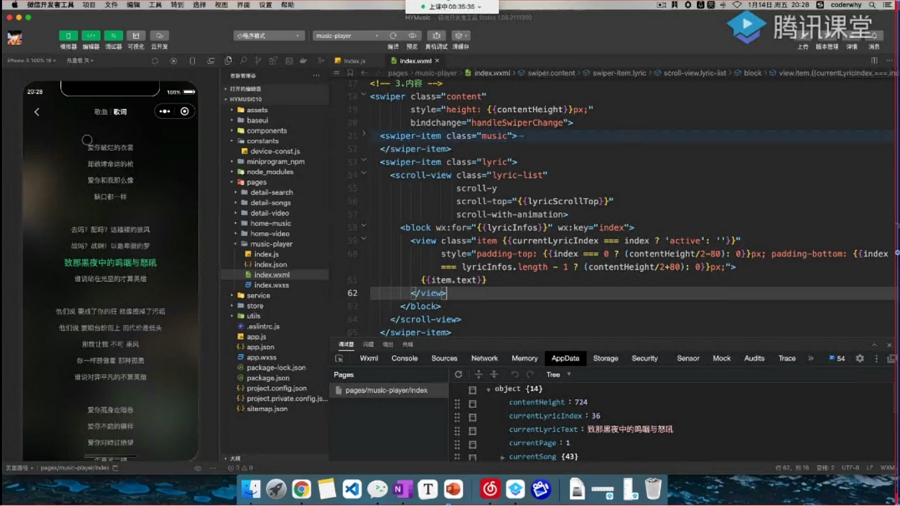900x506 pixels.
Task: Click the mini program capsule menu dots
Action: [165, 112]
